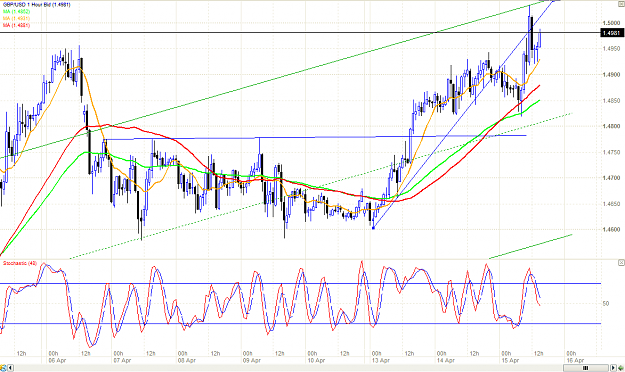Select the green MA indicator label
Screen dimensions: 625x372
point(16,12)
